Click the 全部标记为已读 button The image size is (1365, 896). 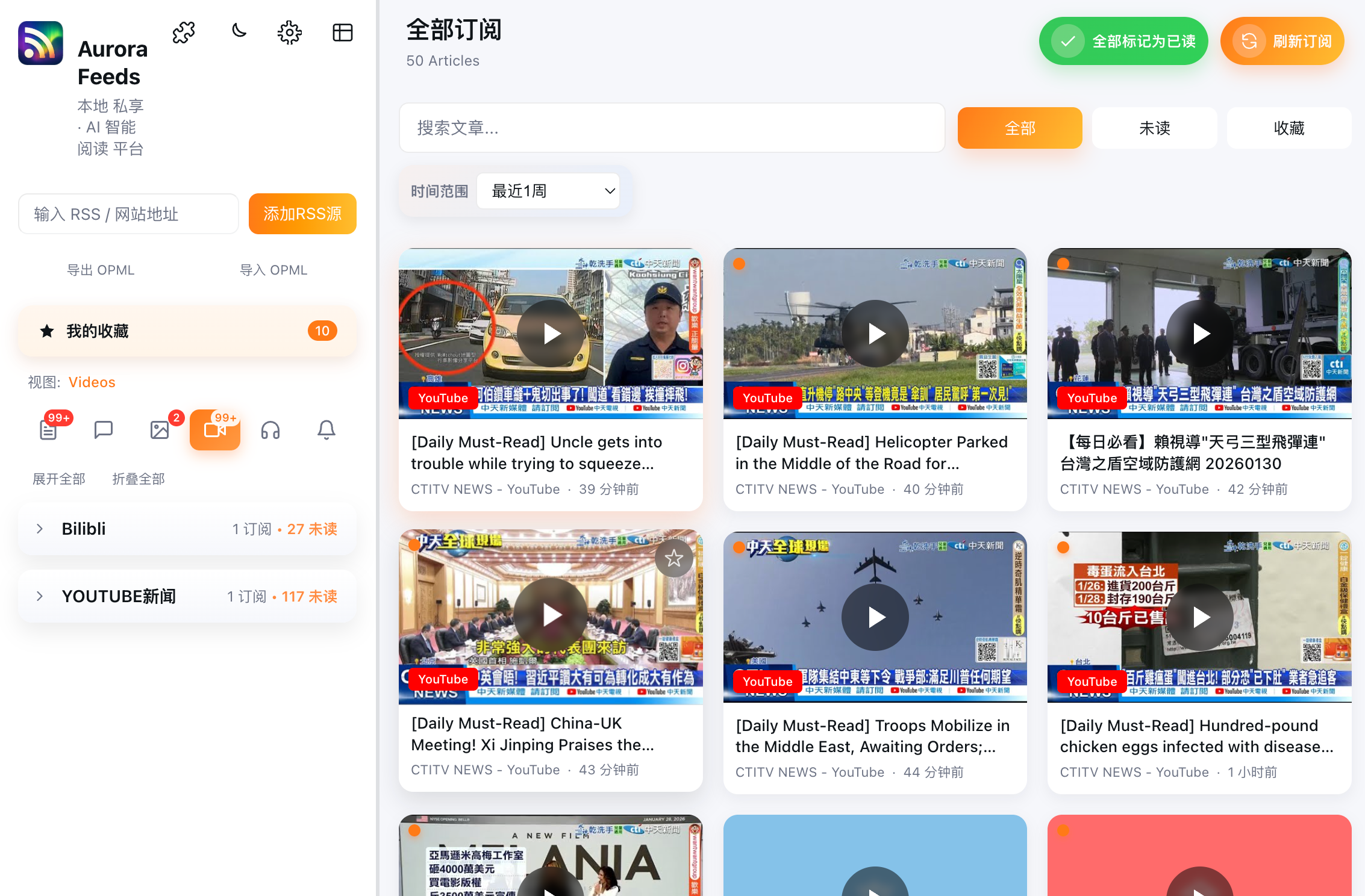click(x=1123, y=41)
